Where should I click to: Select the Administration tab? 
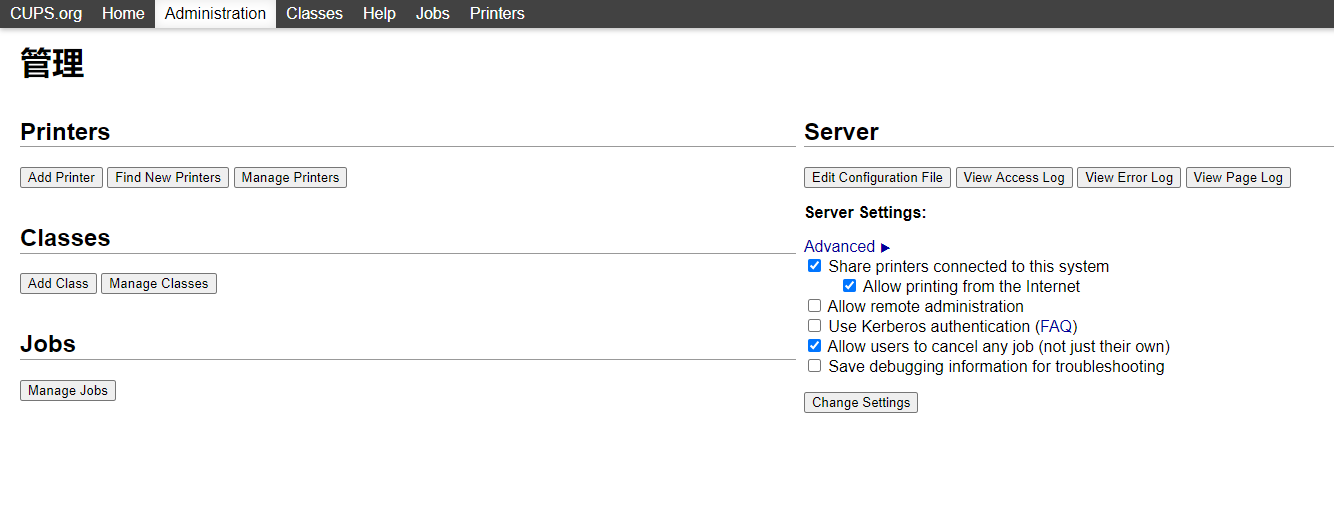coord(215,14)
